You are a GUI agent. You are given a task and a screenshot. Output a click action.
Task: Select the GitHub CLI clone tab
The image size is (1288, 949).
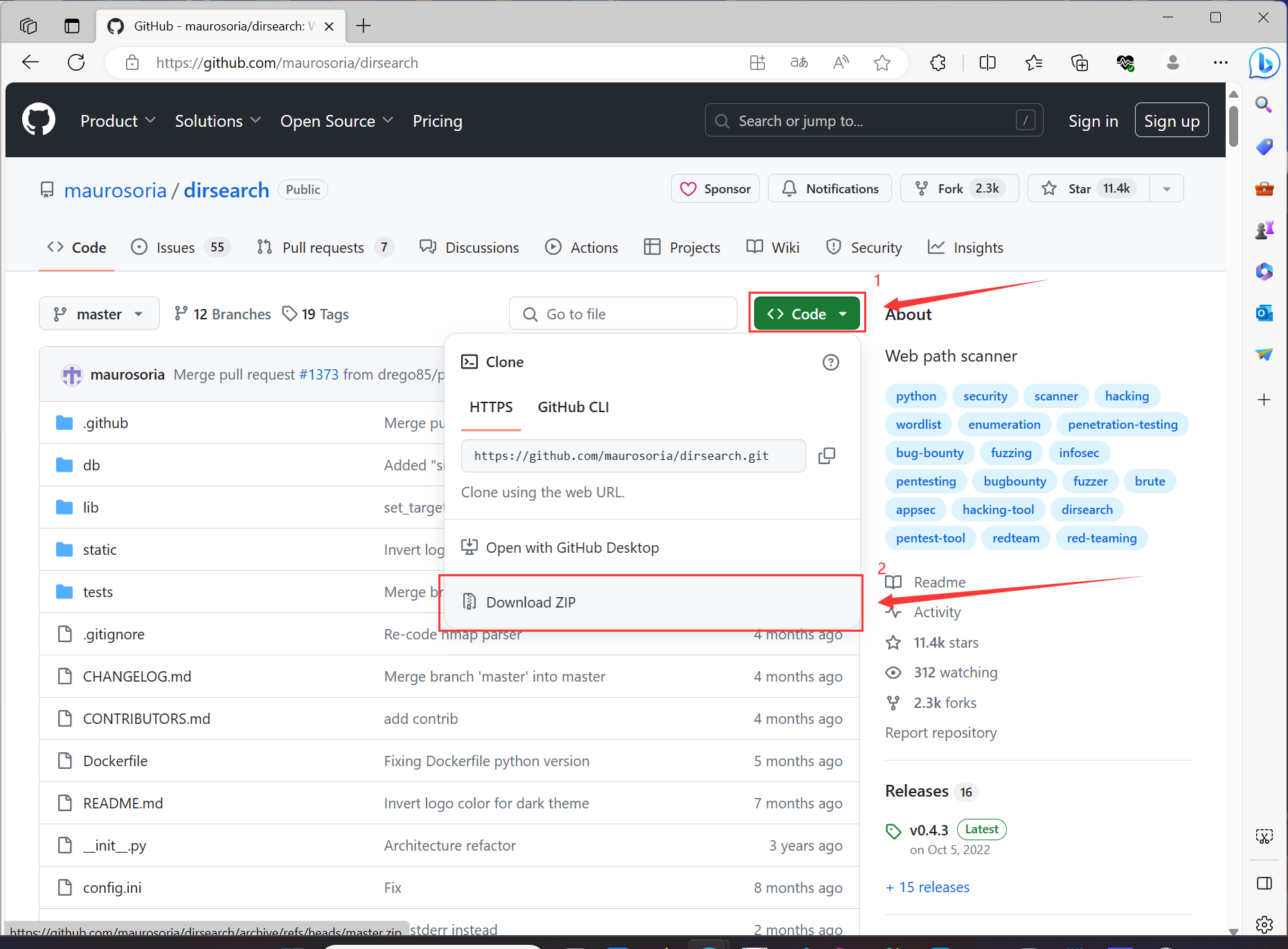(x=573, y=407)
